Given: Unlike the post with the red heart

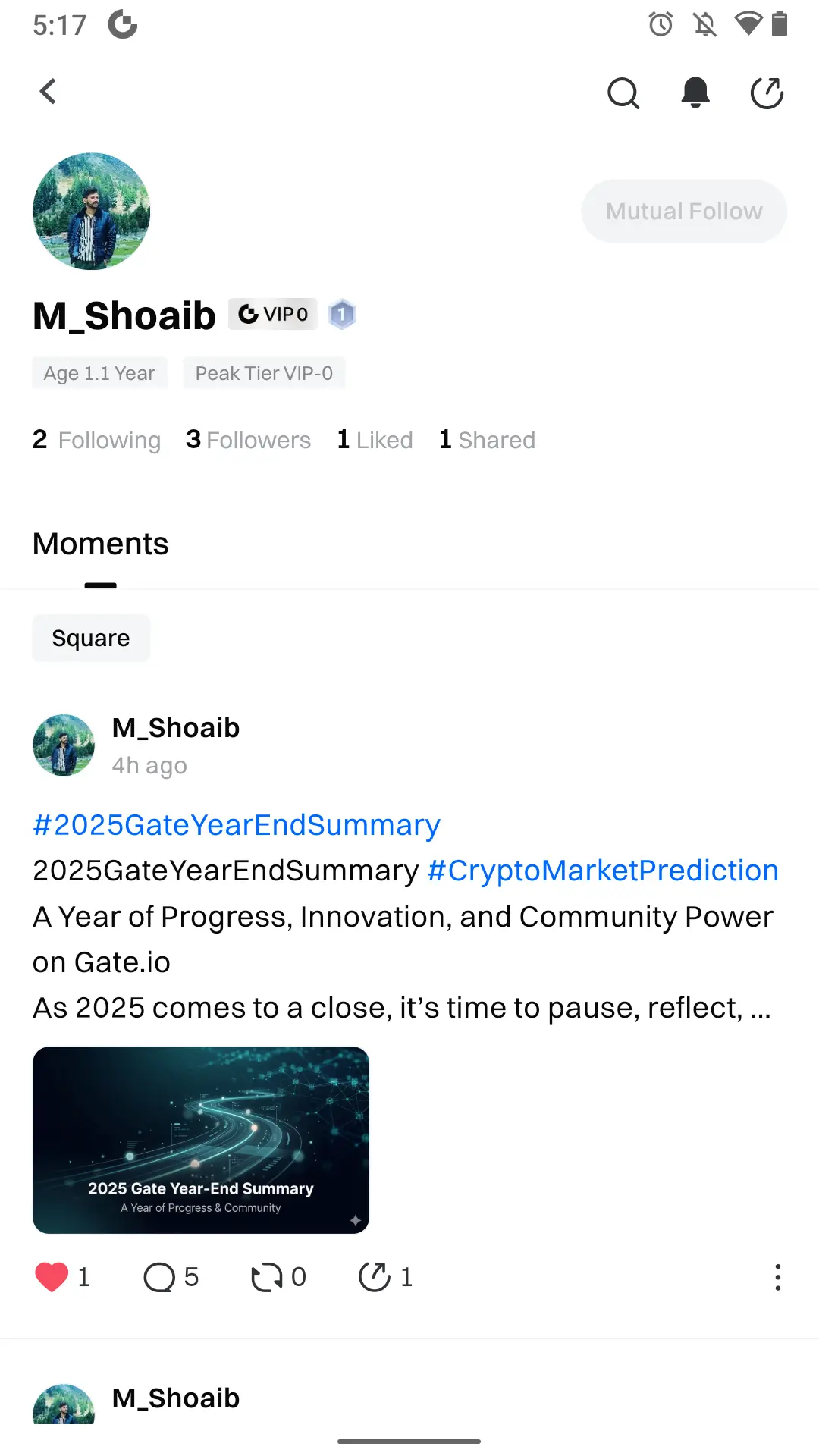Looking at the screenshot, I should coord(52,1277).
